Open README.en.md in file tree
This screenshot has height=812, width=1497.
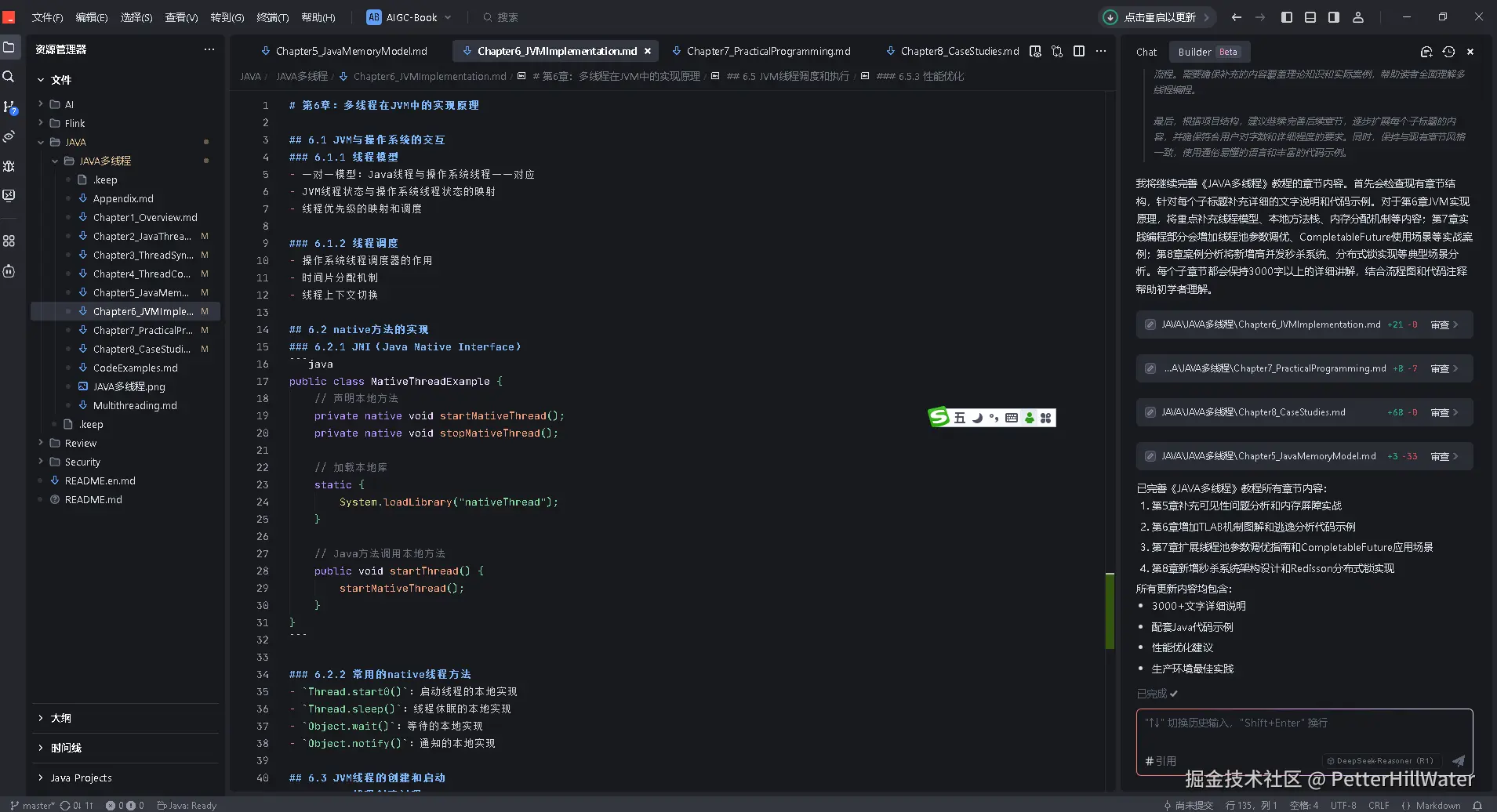click(100, 480)
